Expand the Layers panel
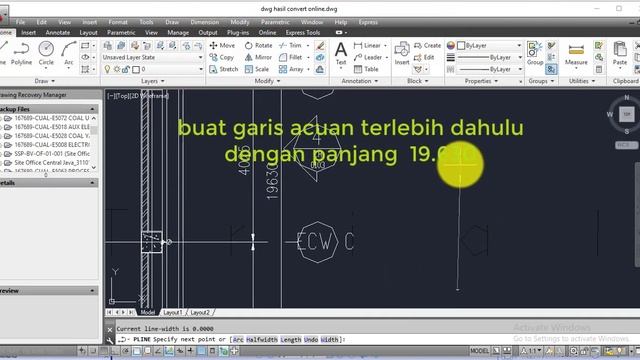640x360 pixels. pyautogui.click(x=153, y=81)
